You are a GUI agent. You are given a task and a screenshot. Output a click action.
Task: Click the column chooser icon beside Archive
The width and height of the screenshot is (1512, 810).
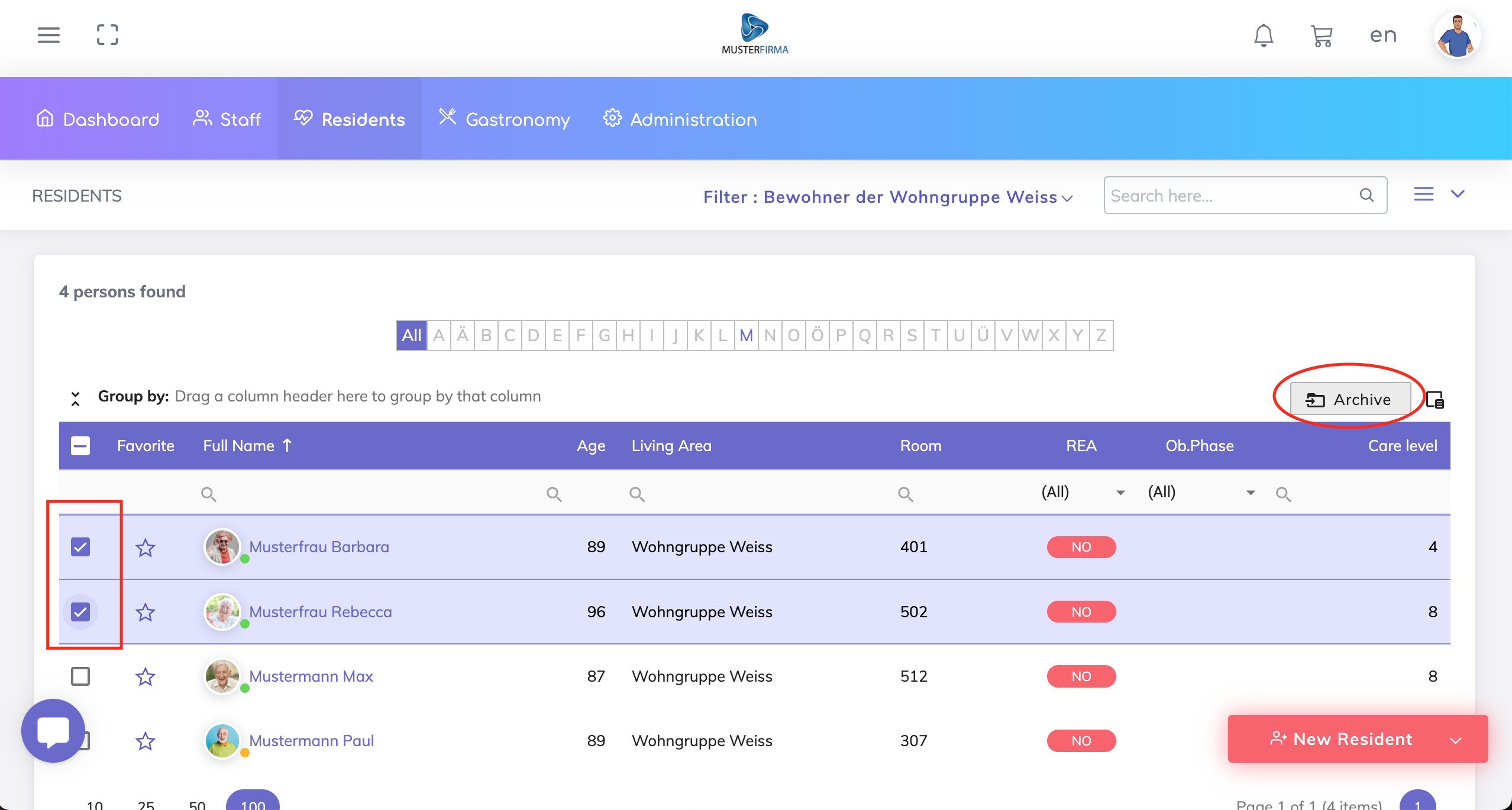pyautogui.click(x=1435, y=400)
